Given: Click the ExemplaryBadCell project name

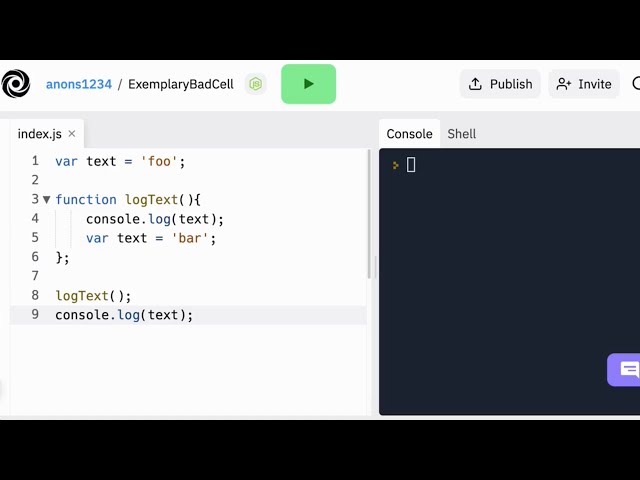Looking at the screenshot, I should coord(181,84).
